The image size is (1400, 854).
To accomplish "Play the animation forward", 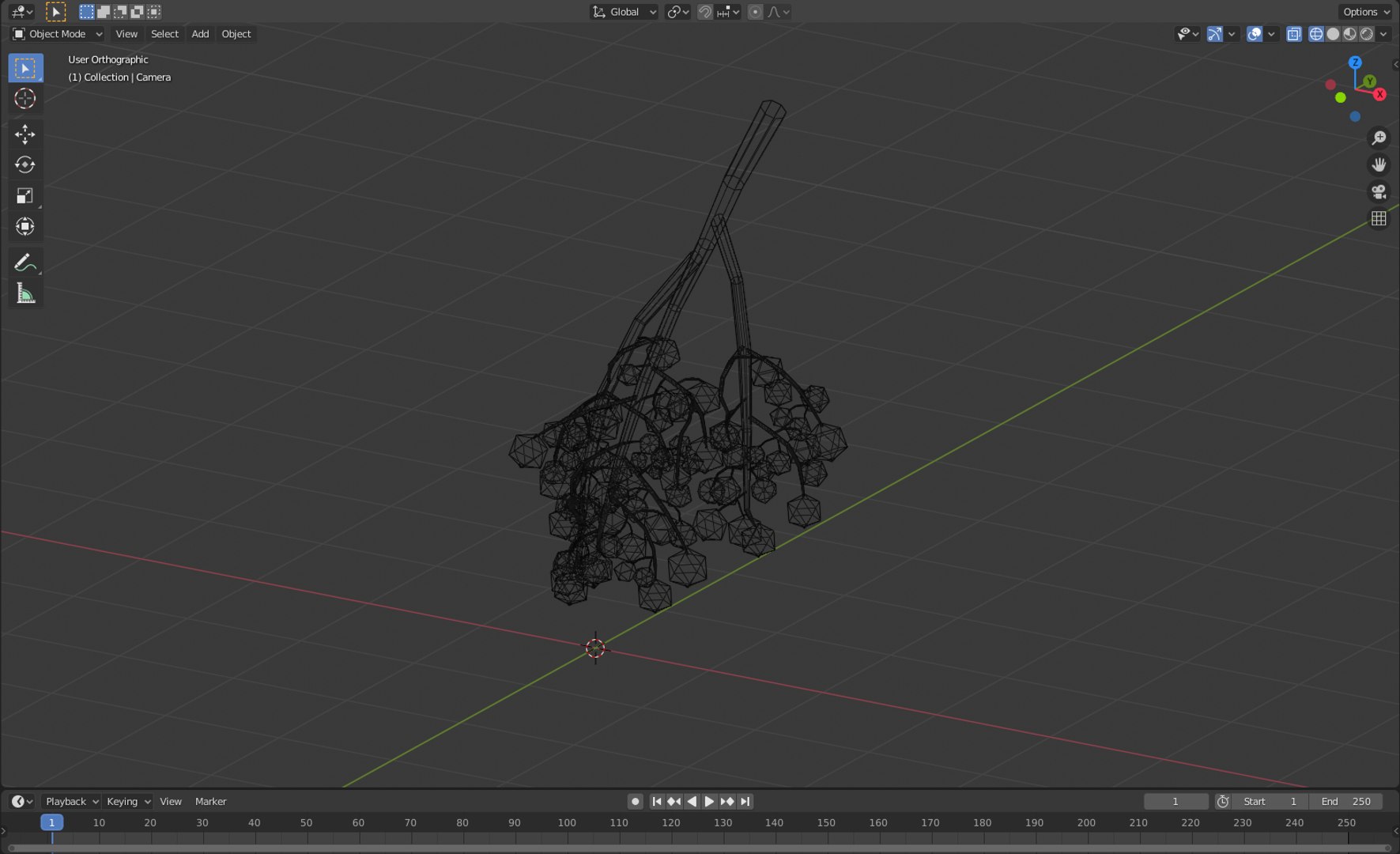I will (x=709, y=801).
